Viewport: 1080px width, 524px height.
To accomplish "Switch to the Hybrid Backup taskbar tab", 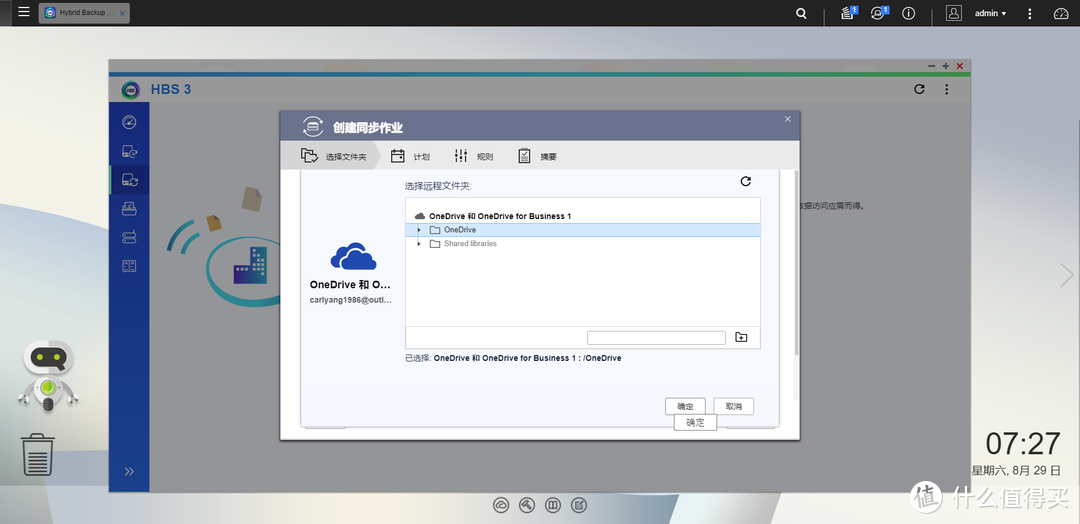I will pyautogui.click(x=84, y=13).
